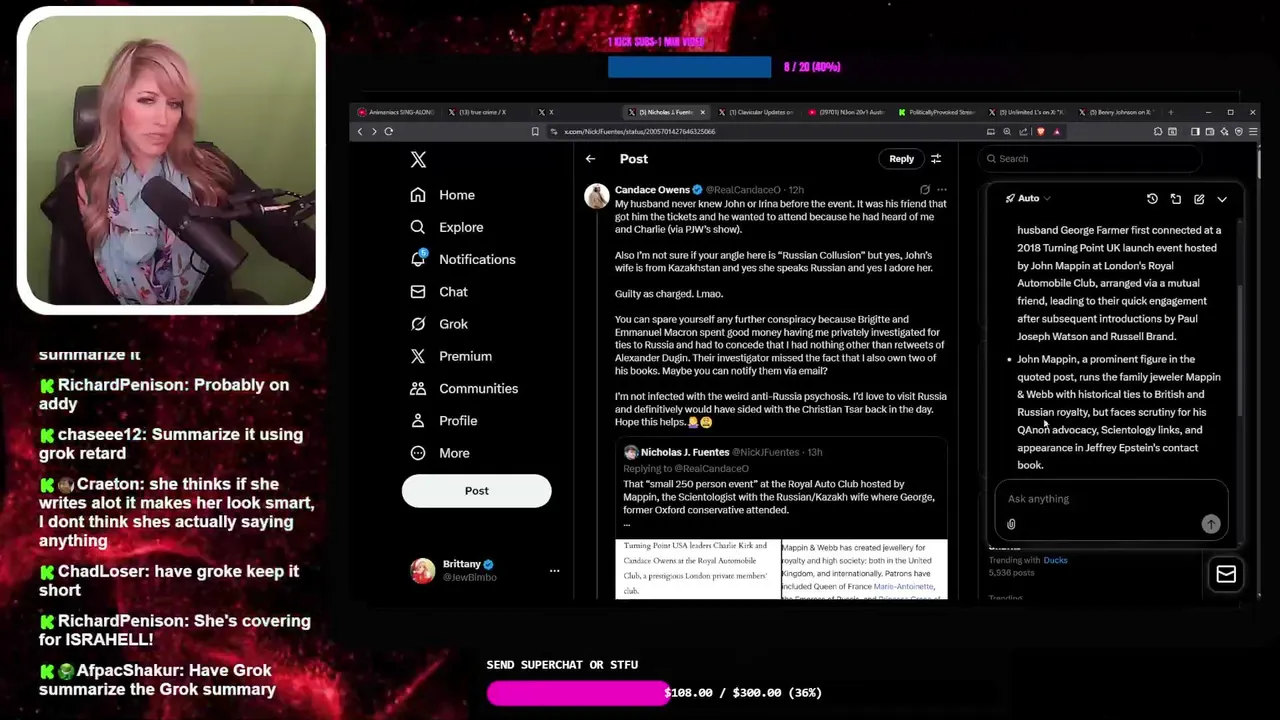Image resolution: width=1280 pixels, height=720 pixels.
Task: Switch to the PoliticallyProvoked Stream tab
Action: pos(938,112)
